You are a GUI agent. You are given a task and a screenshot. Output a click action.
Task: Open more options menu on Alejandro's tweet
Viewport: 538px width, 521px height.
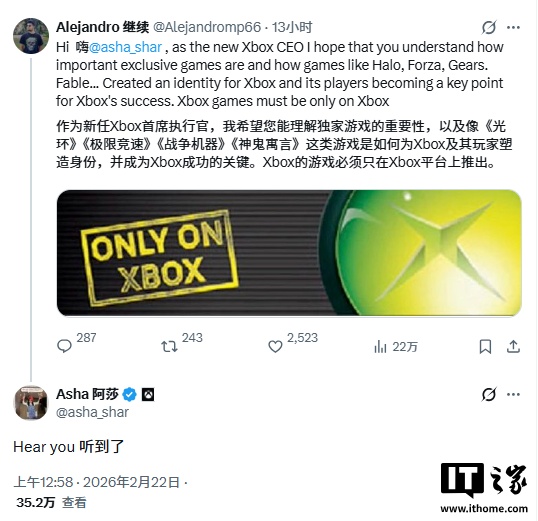click(x=513, y=27)
